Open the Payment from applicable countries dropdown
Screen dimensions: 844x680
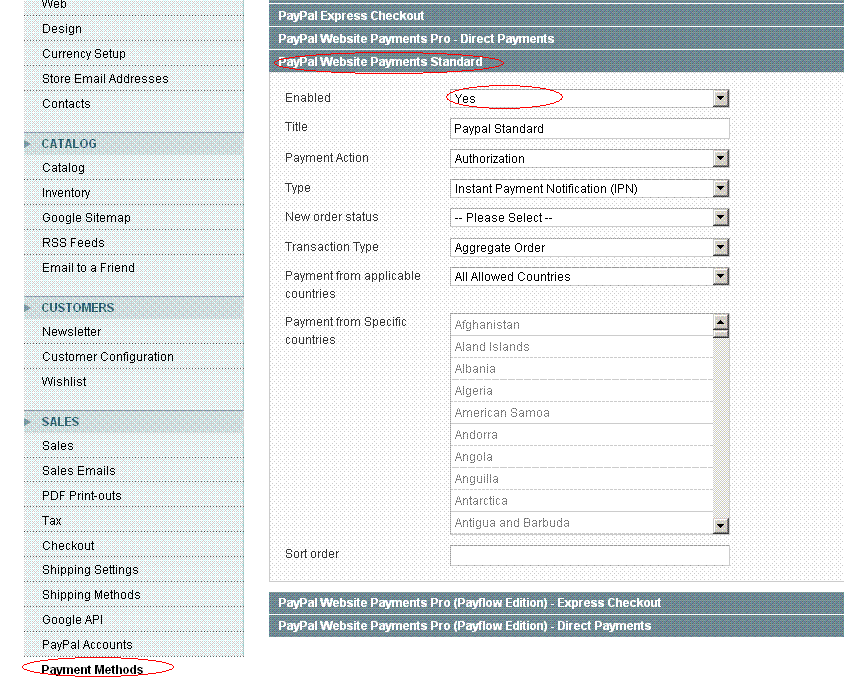pos(589,277)
